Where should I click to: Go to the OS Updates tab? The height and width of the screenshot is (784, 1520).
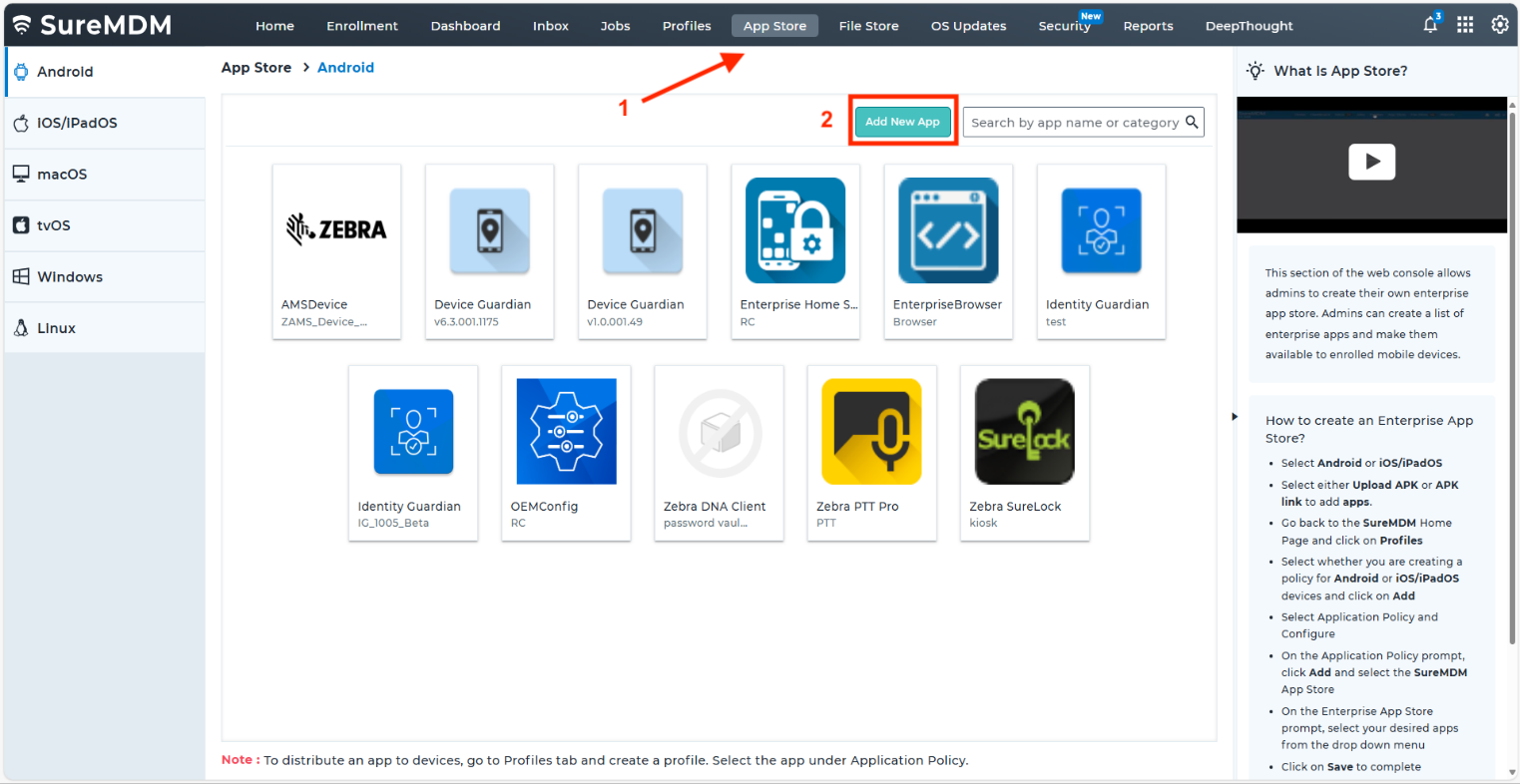[x=968, y=26]
